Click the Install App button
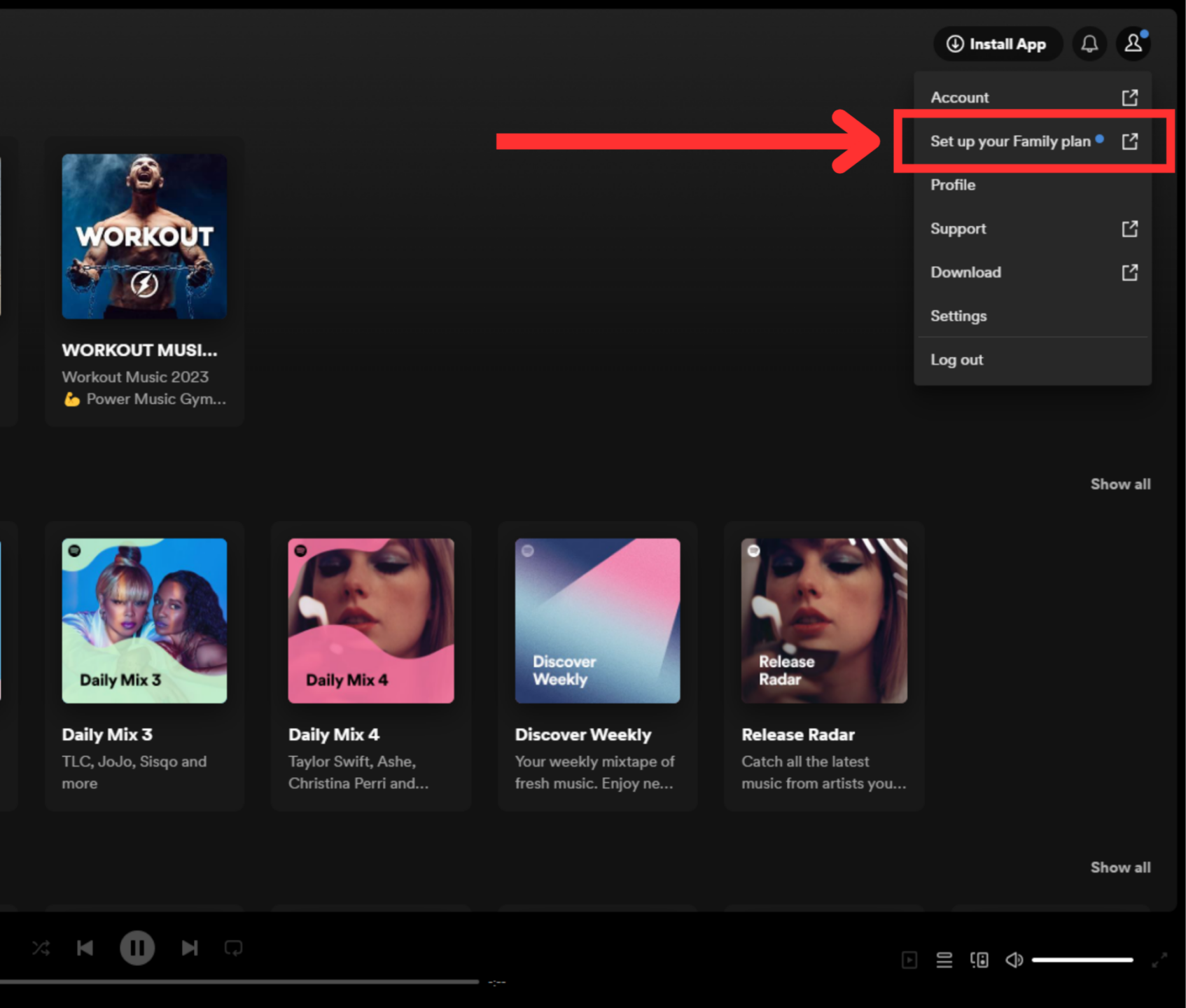1186x1008 pixels. tap(998, 43)
